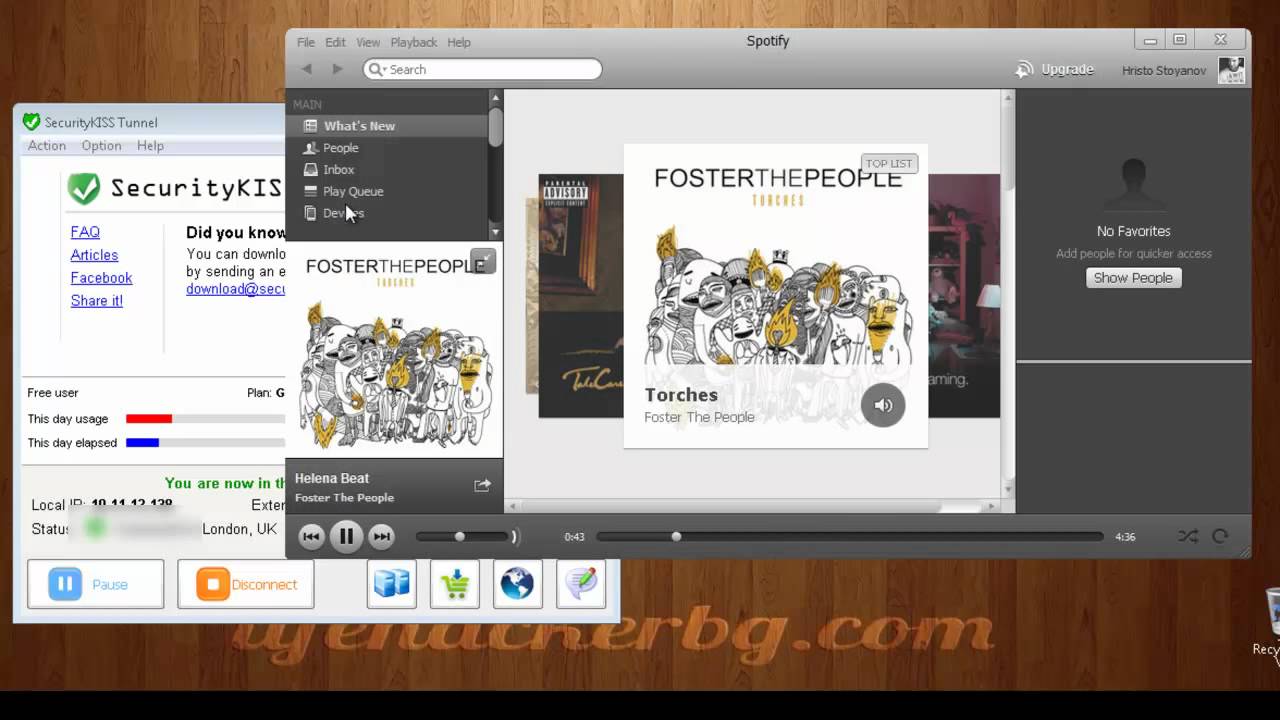Select the What's New sidebar item
This screenshot has width=1280, height=720.
pyautogui.click(x=388, y=126)
